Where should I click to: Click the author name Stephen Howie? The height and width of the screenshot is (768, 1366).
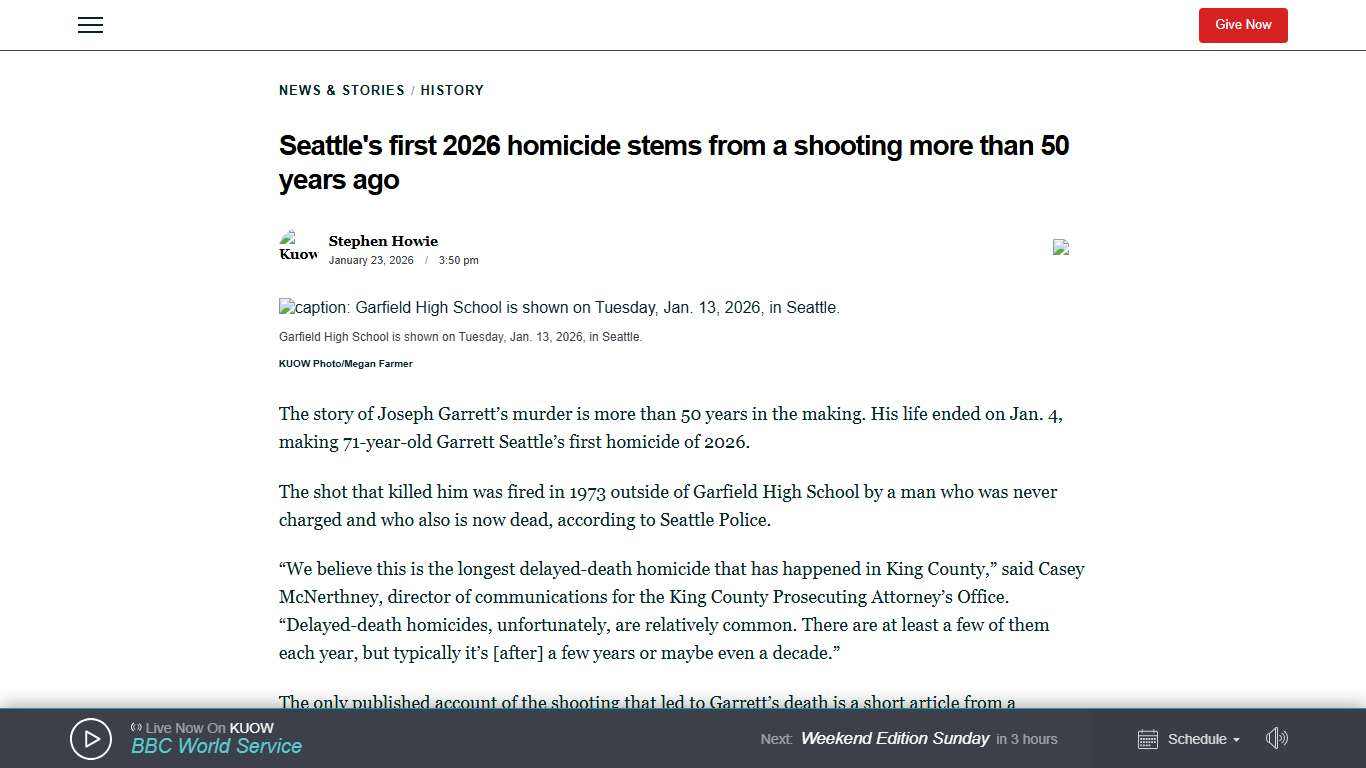pos(383,241)
